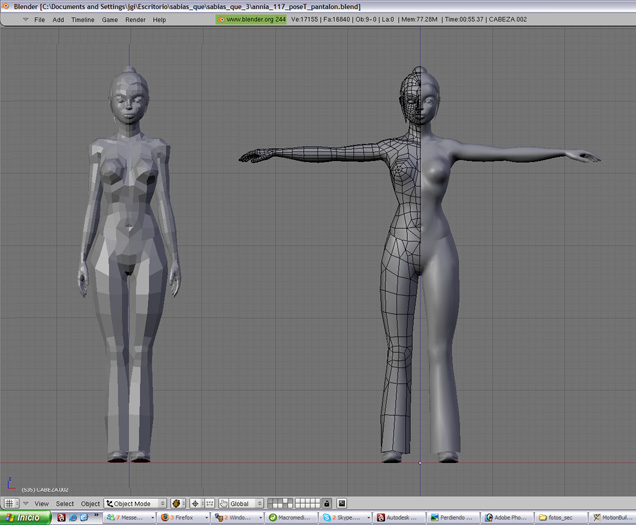Open Adobe Photoshop from the taskbar
Screen dimensions: 636x525
pyautogui.click(x=506, y=518)
